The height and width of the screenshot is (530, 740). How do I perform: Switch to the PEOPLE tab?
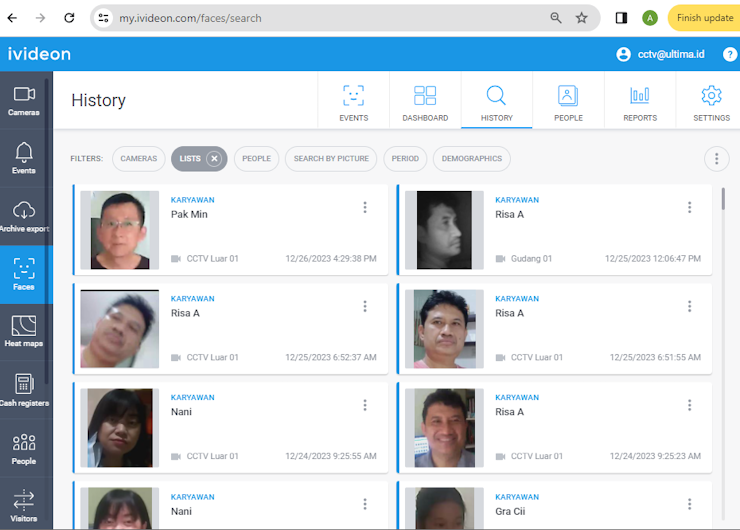568,101
